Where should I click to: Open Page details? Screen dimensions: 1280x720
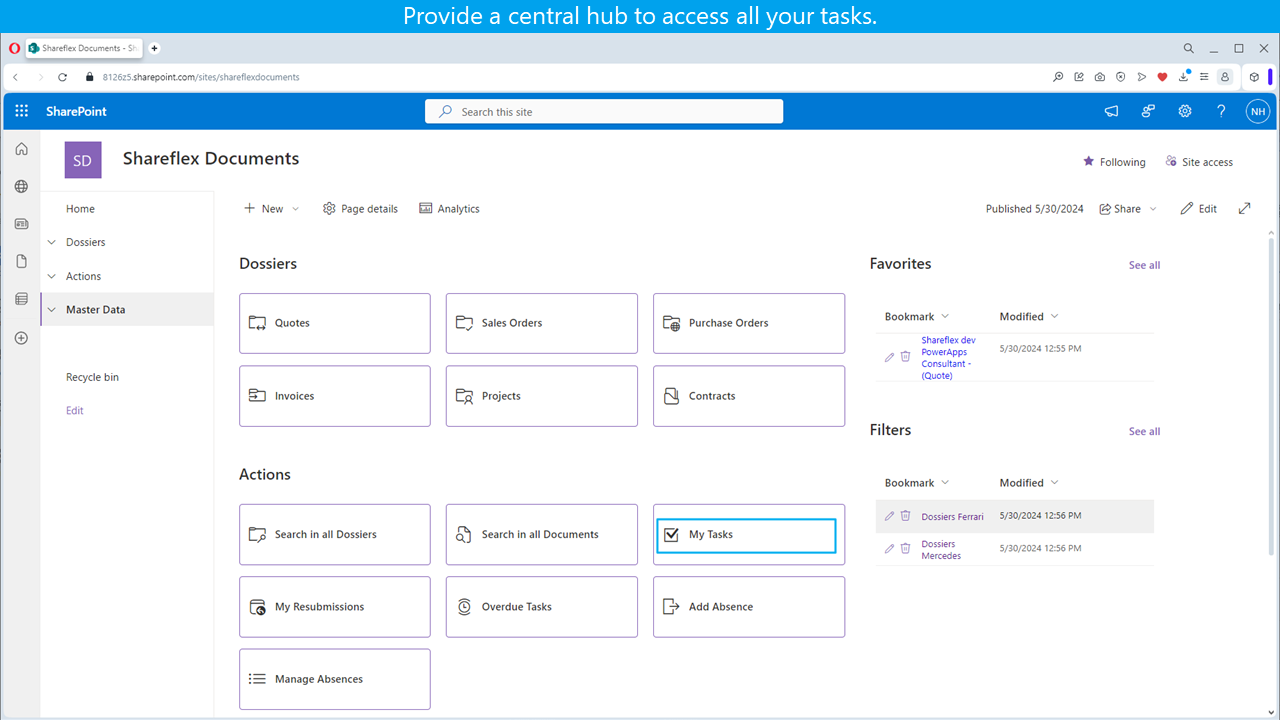360,209
